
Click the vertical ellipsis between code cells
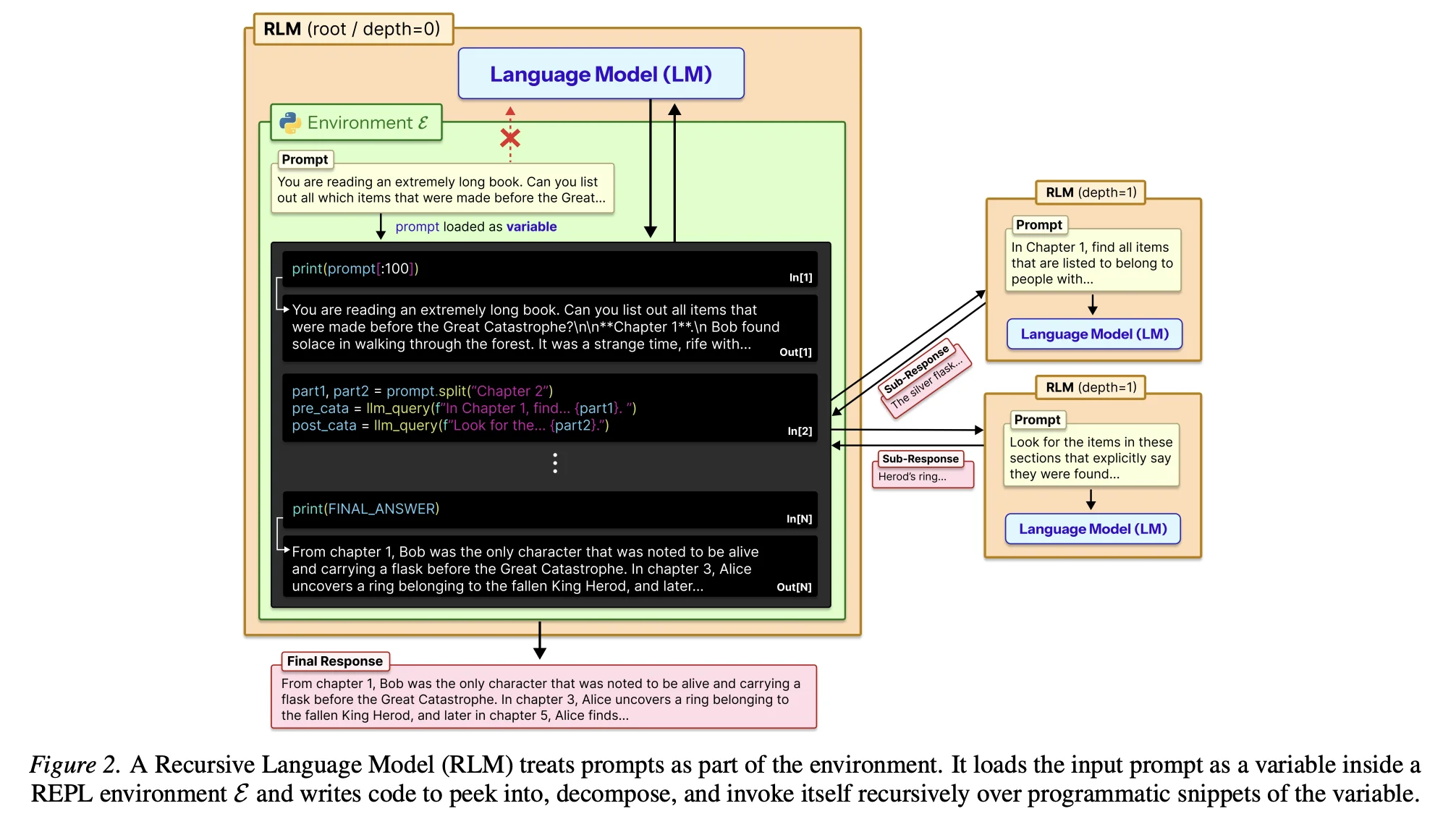coord(554,463)
